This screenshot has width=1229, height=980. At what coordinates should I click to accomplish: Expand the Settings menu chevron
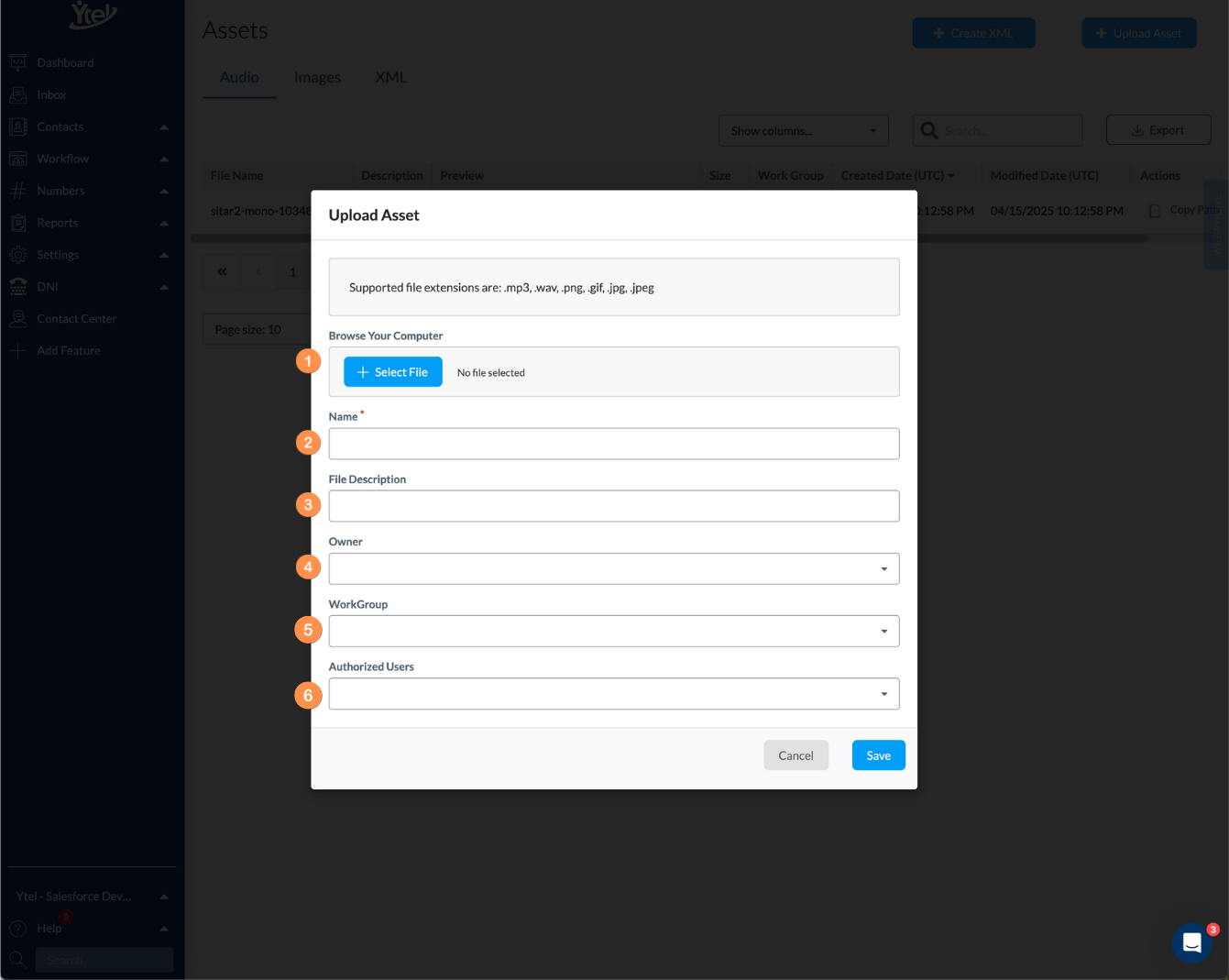coord(164,256)
